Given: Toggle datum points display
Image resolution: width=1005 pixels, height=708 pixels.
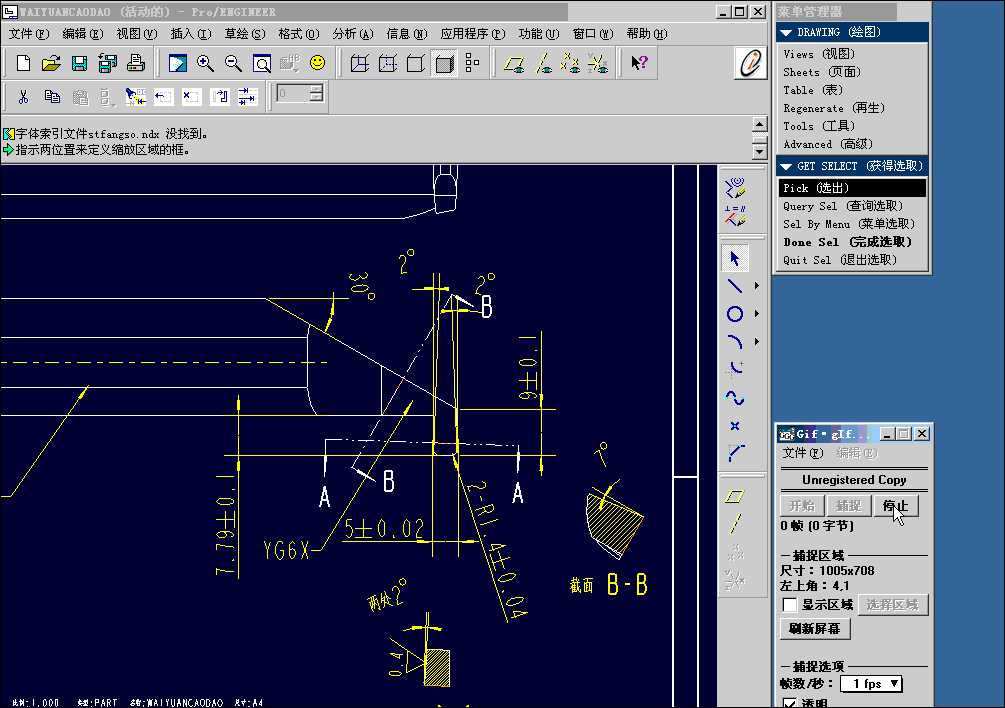Looking at the screenshot, I should [570, 63].
